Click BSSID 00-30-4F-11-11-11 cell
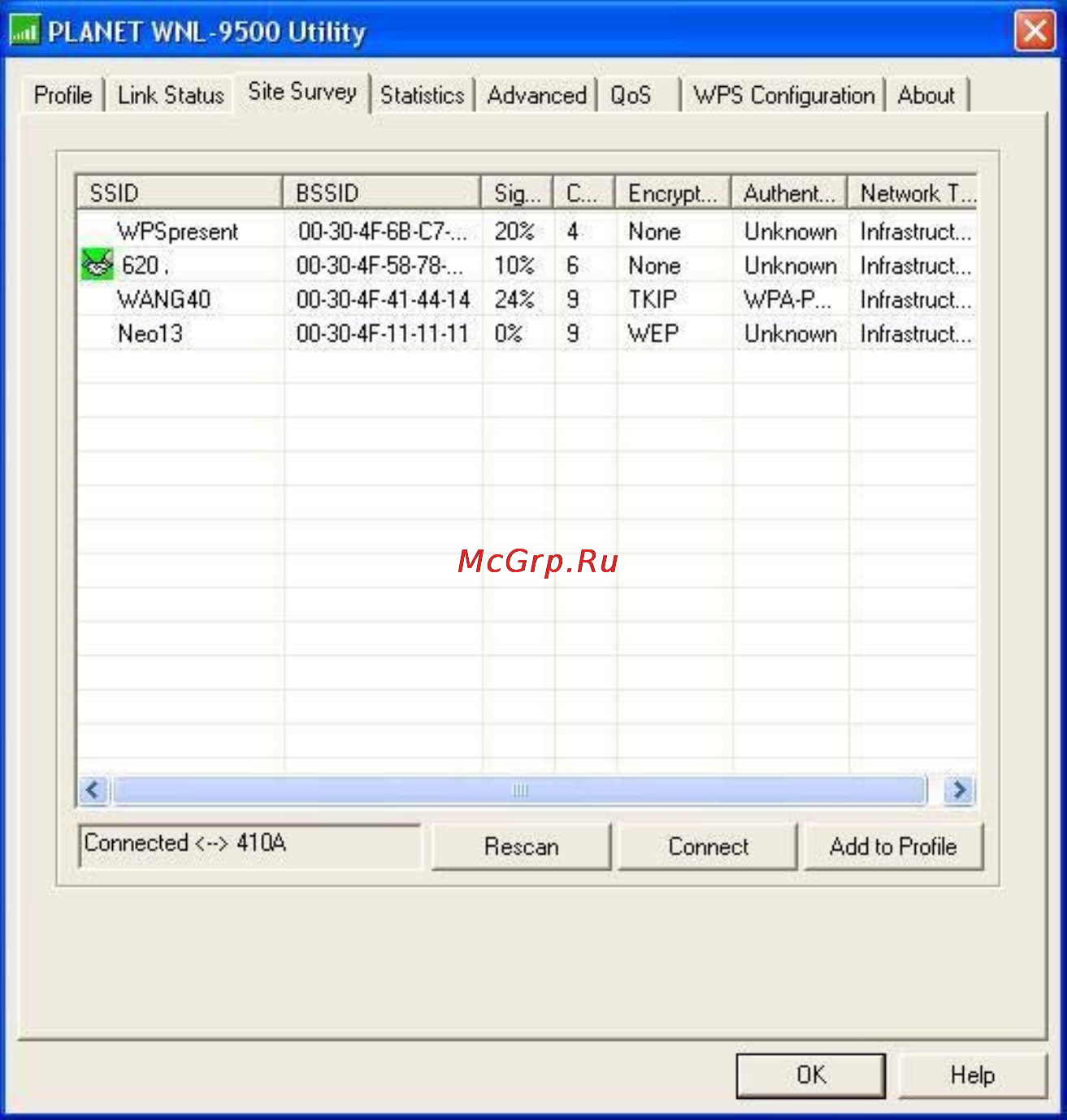The width and height of the screenshot is (1067, 1120). [x=382, y=334]
